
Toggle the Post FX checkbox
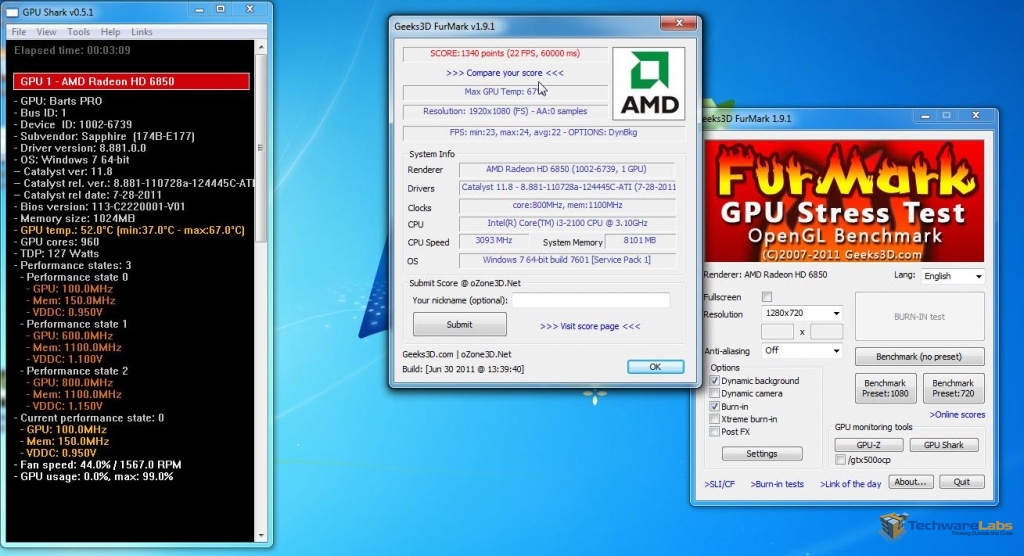pyautogui.click(x=714, y=432)
